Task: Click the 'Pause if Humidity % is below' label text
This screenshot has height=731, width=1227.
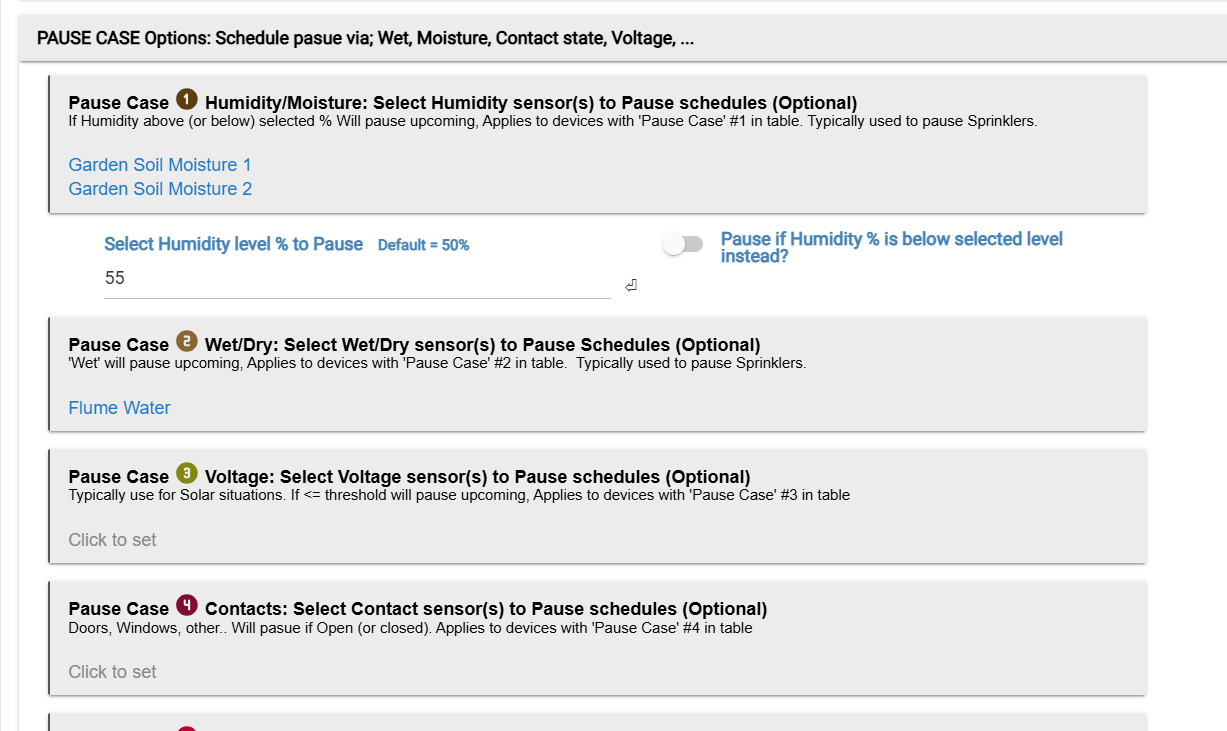Action: pyautogui.click(x=891, y=247)
